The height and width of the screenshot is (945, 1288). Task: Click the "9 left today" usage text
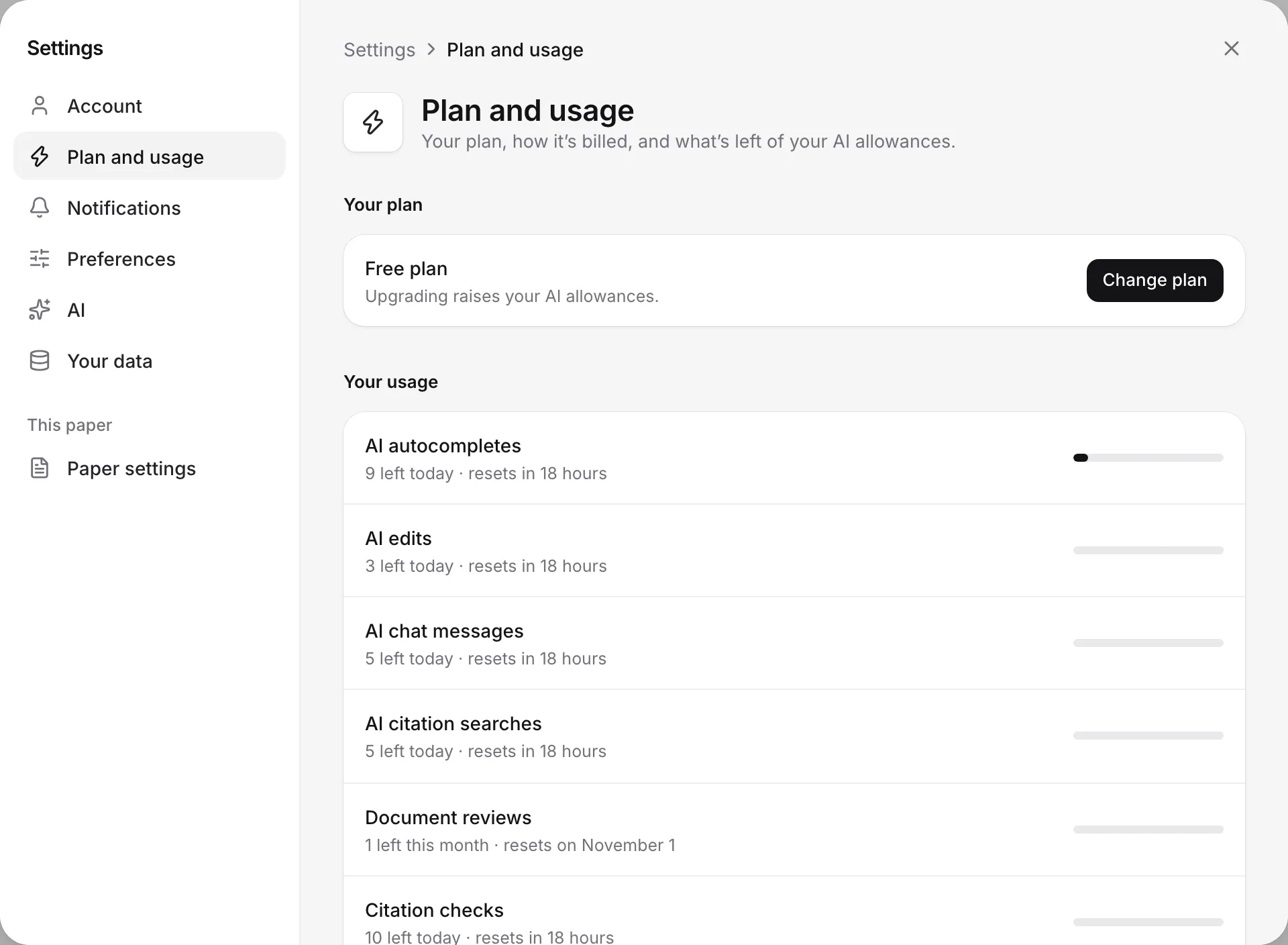coord(409,473)
